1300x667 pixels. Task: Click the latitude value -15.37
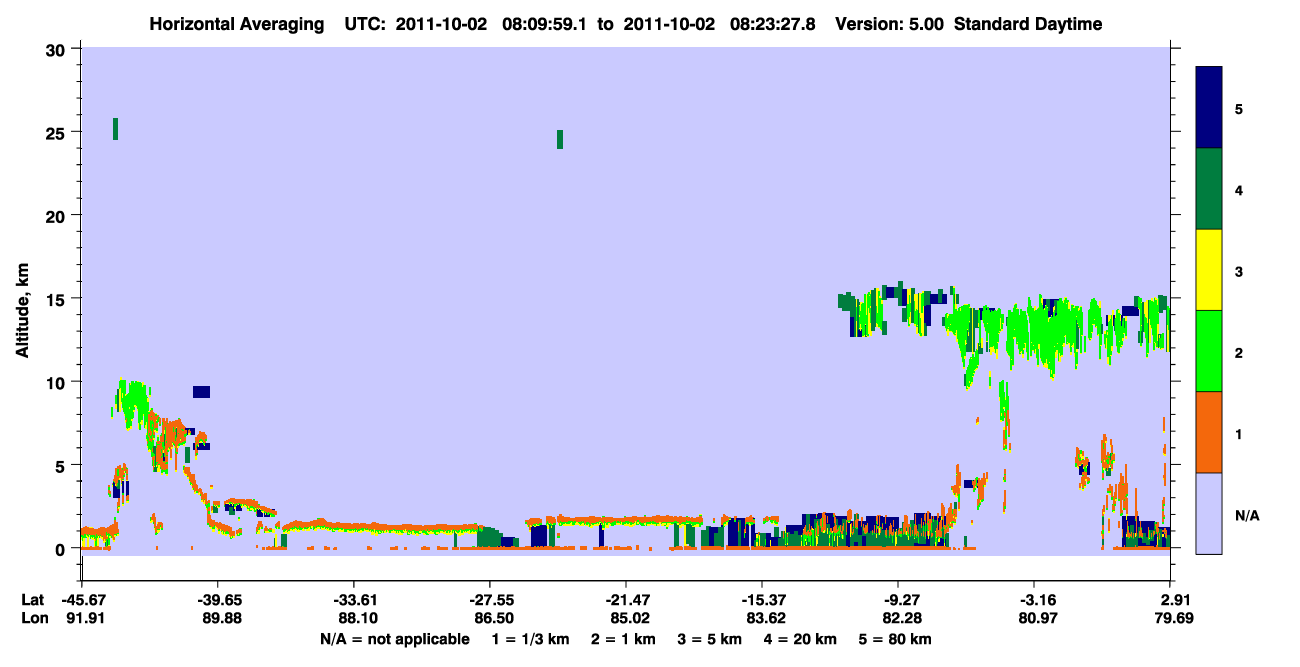(762, 600)
